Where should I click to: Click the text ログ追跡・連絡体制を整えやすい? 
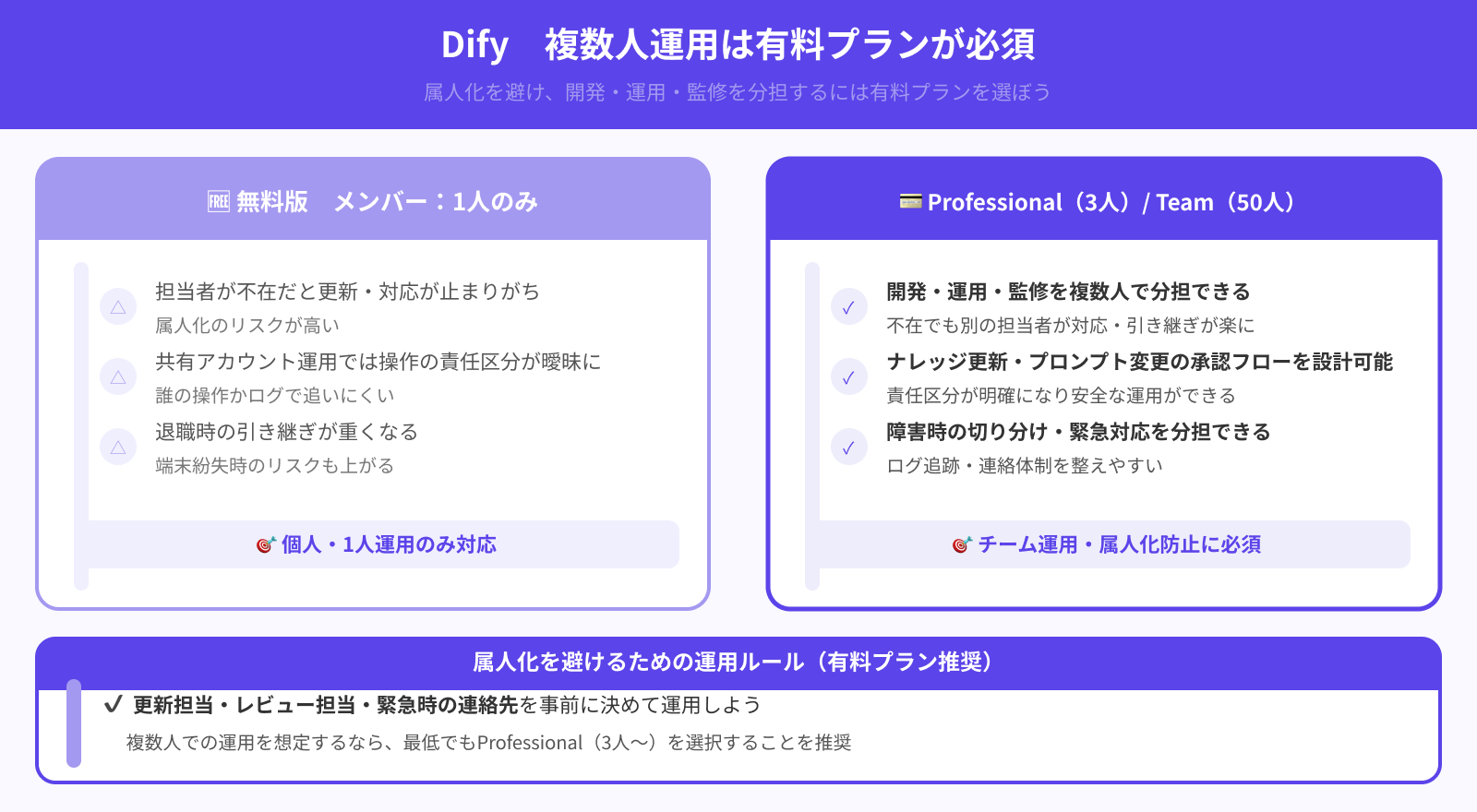click(x=1025, y=466)
